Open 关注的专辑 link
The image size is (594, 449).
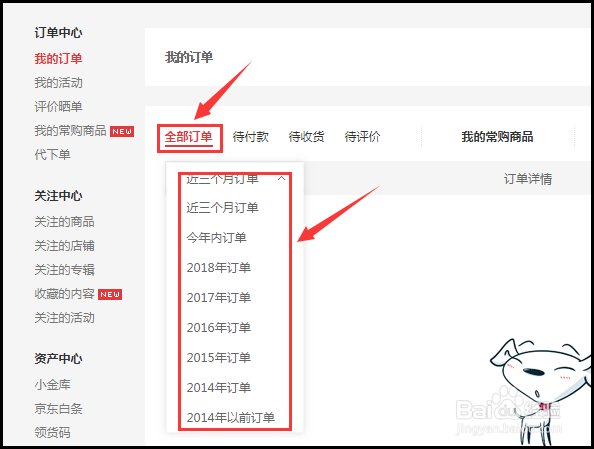pyautogui.click(x=64, y=270)
